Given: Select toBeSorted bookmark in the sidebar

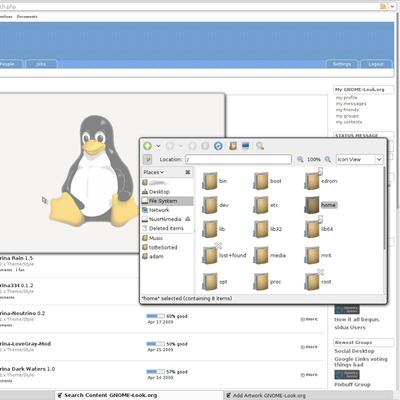Looking at the screenshot, I should 160,247.
